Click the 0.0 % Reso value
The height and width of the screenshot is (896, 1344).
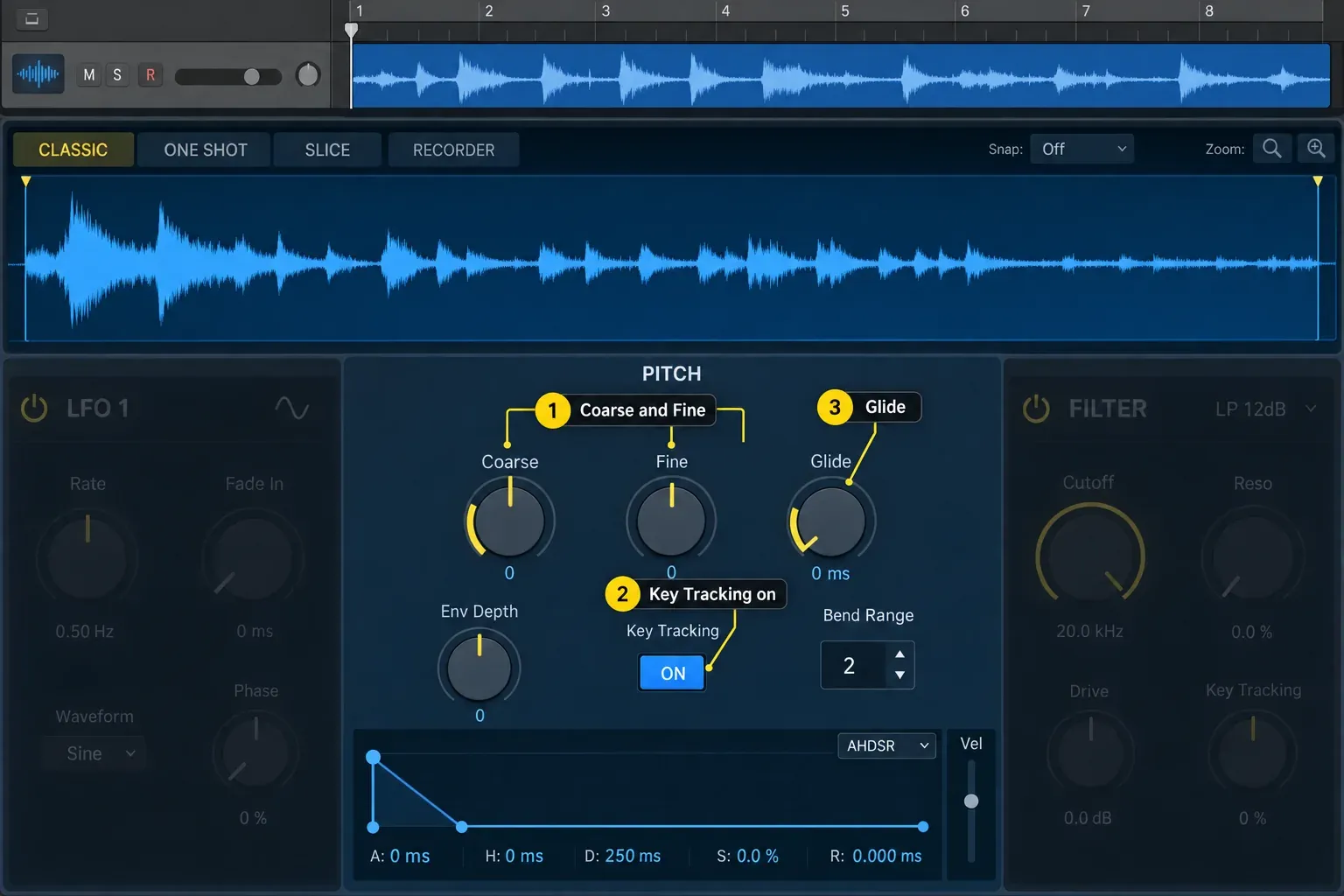click(x=1252, y=631)
